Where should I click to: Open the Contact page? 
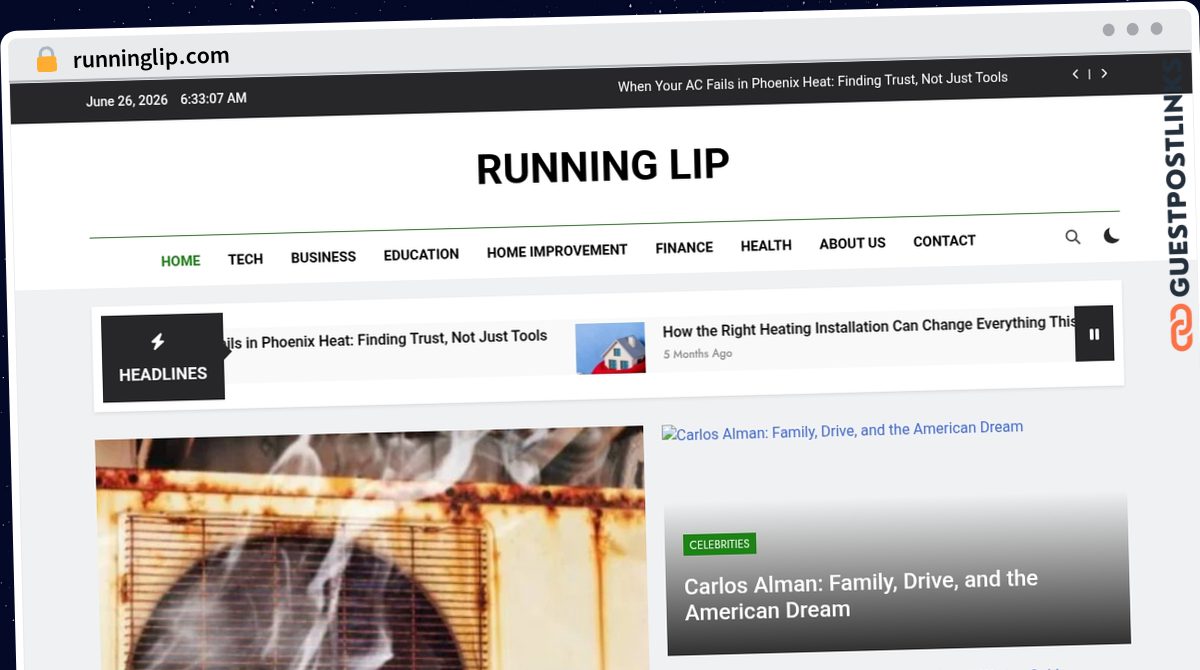[944, 241]
